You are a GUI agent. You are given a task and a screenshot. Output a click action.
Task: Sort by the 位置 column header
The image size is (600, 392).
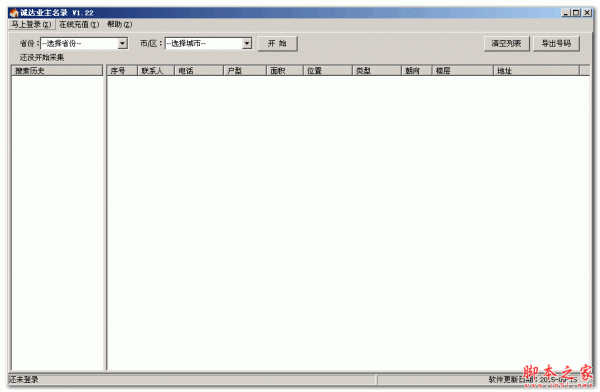328,70
